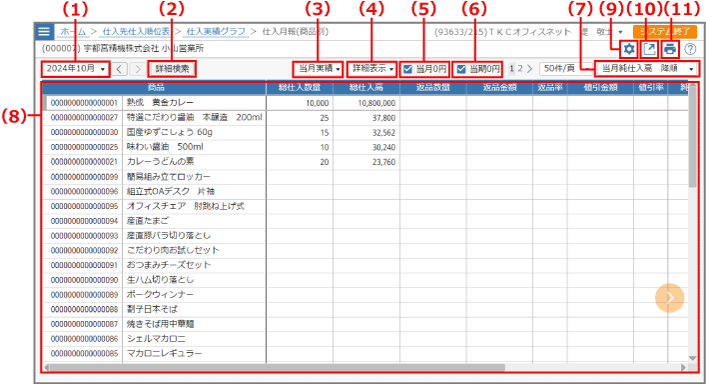Go to next month arrow

(x=138, y=69)
